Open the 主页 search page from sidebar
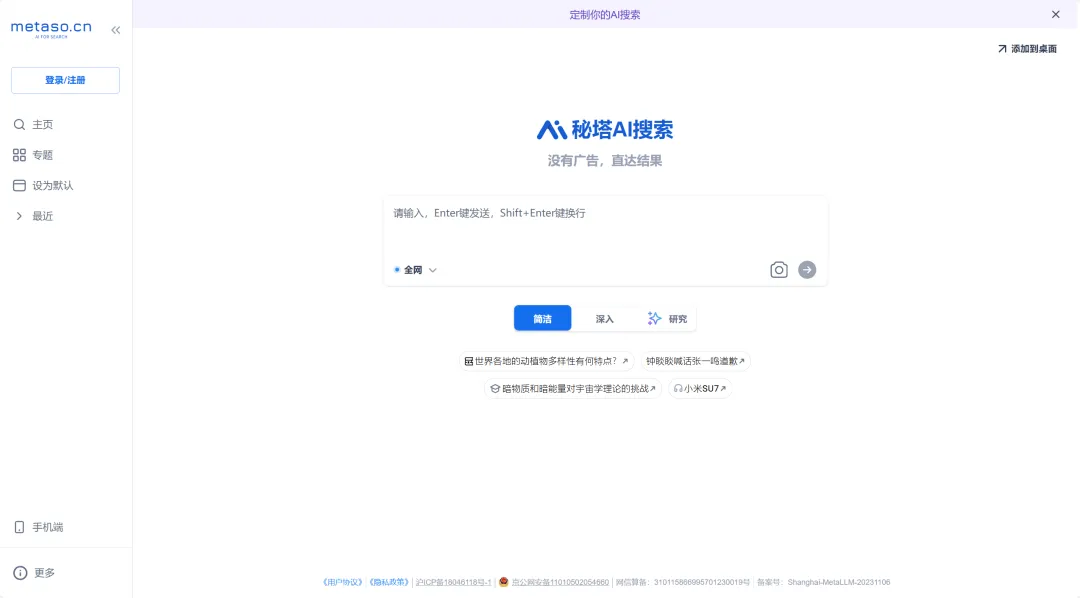Viewport: 1080px width, 598px height. pos(40,124)
